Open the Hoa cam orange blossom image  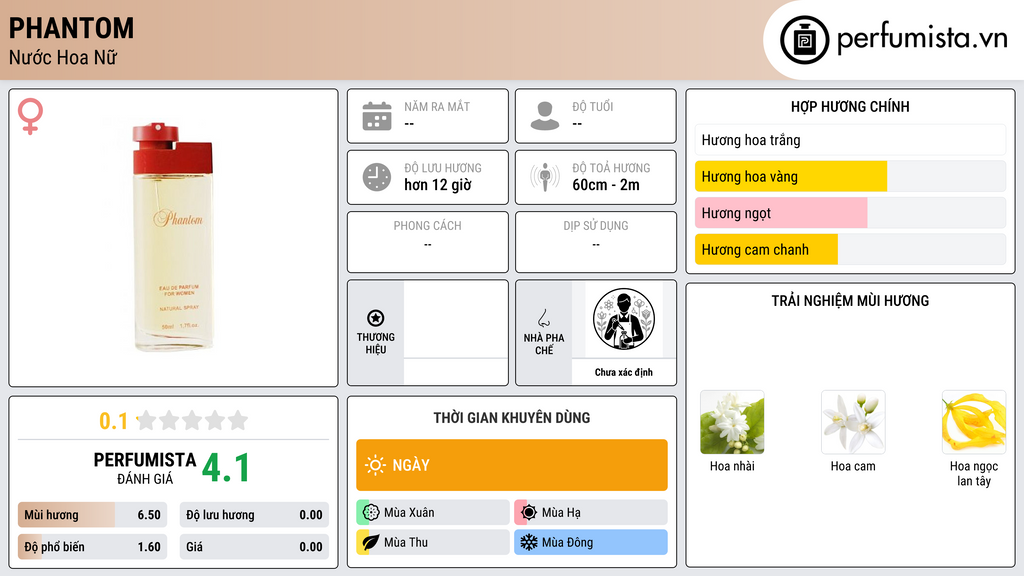pos(853,423)
